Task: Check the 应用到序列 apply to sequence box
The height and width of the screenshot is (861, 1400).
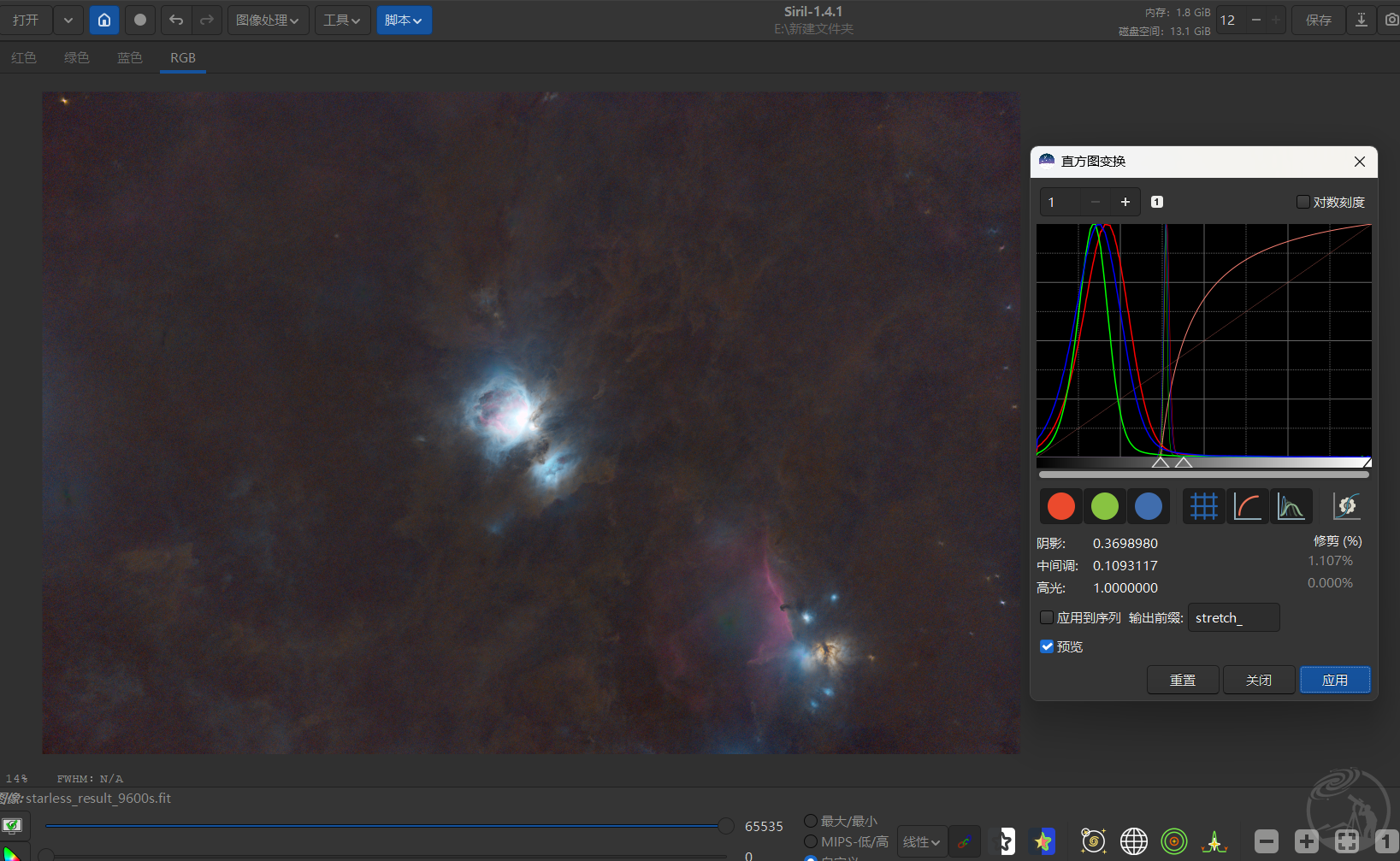Action: point(1047,617)
